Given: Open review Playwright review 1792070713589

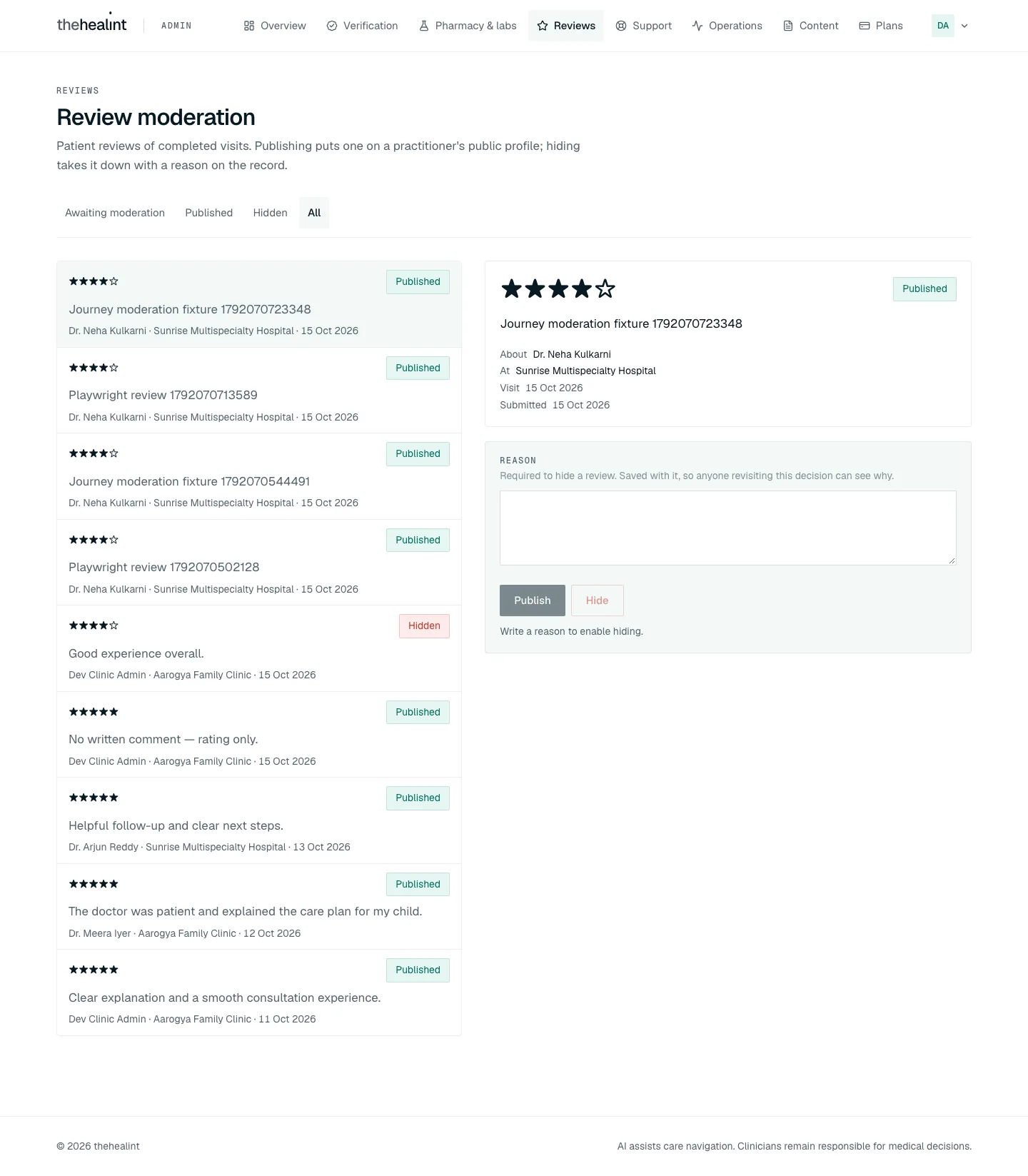Looking at the screenshot, I should [259, 391].
